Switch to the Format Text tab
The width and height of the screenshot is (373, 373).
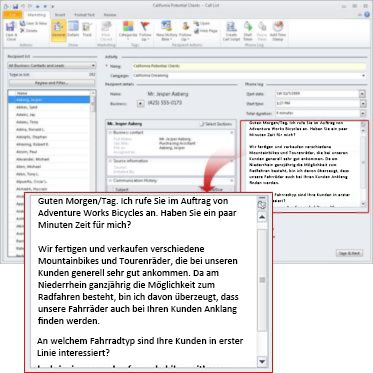coord(84,15)
